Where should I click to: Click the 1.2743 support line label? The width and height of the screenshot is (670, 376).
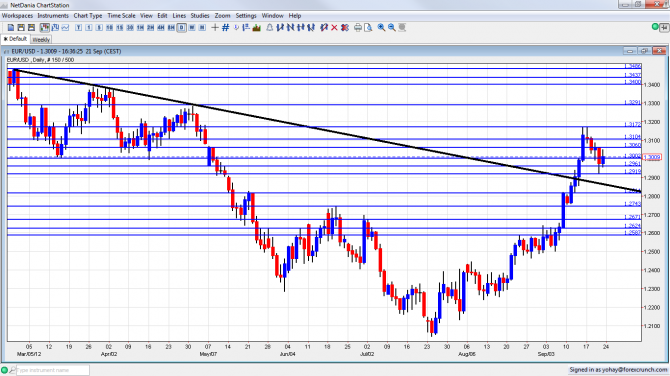[x=632, y=204]
